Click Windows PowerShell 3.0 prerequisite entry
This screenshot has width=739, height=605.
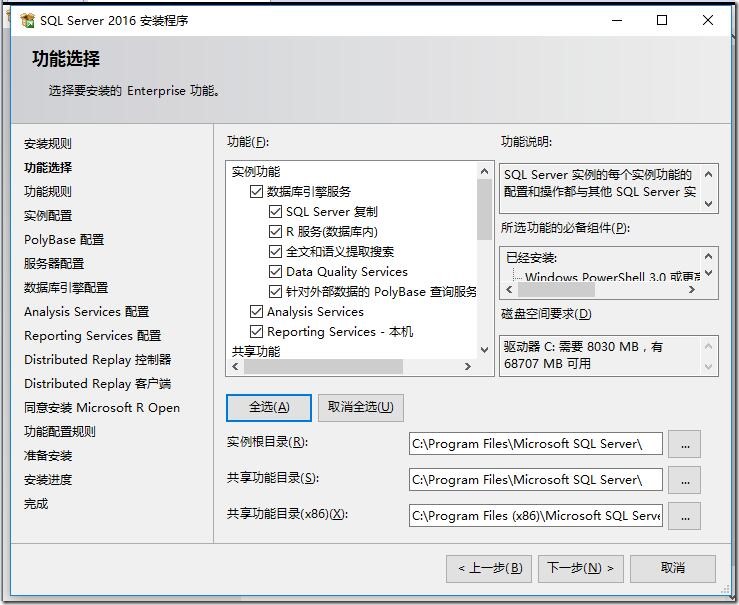[x=612, y=277]
